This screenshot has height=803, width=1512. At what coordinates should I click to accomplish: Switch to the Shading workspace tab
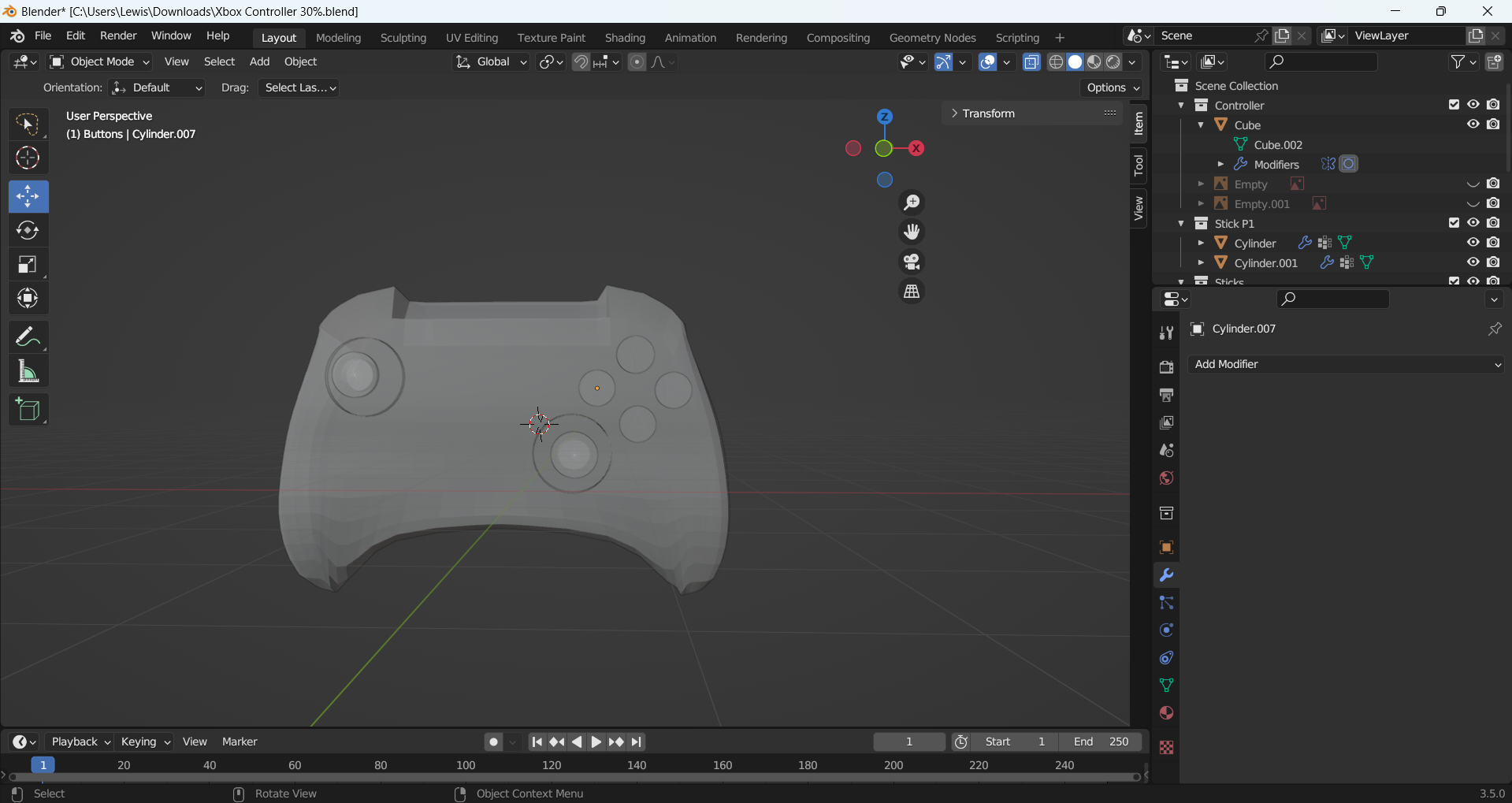point(625,38)
